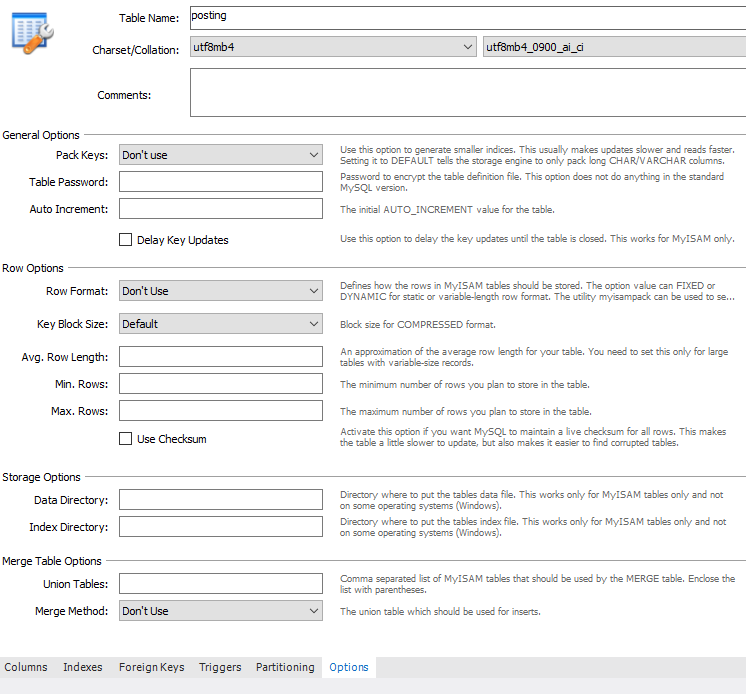Click 'Block size for COMPRESSED format.' text
The height and width of the screenshot is (694, 746).
pyautogui.click(x=418, y=324)
